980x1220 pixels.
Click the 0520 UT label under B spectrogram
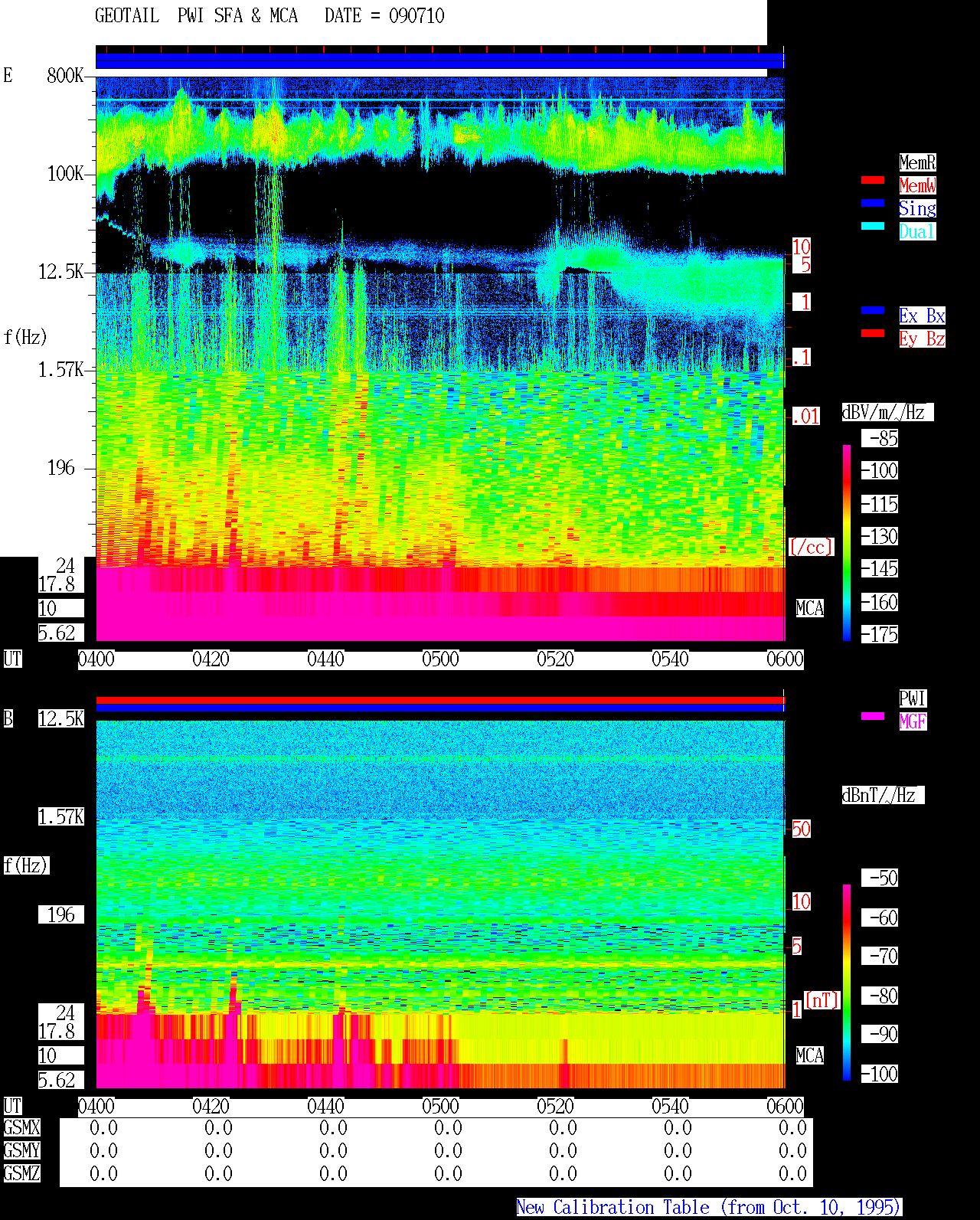point(555,1107)
